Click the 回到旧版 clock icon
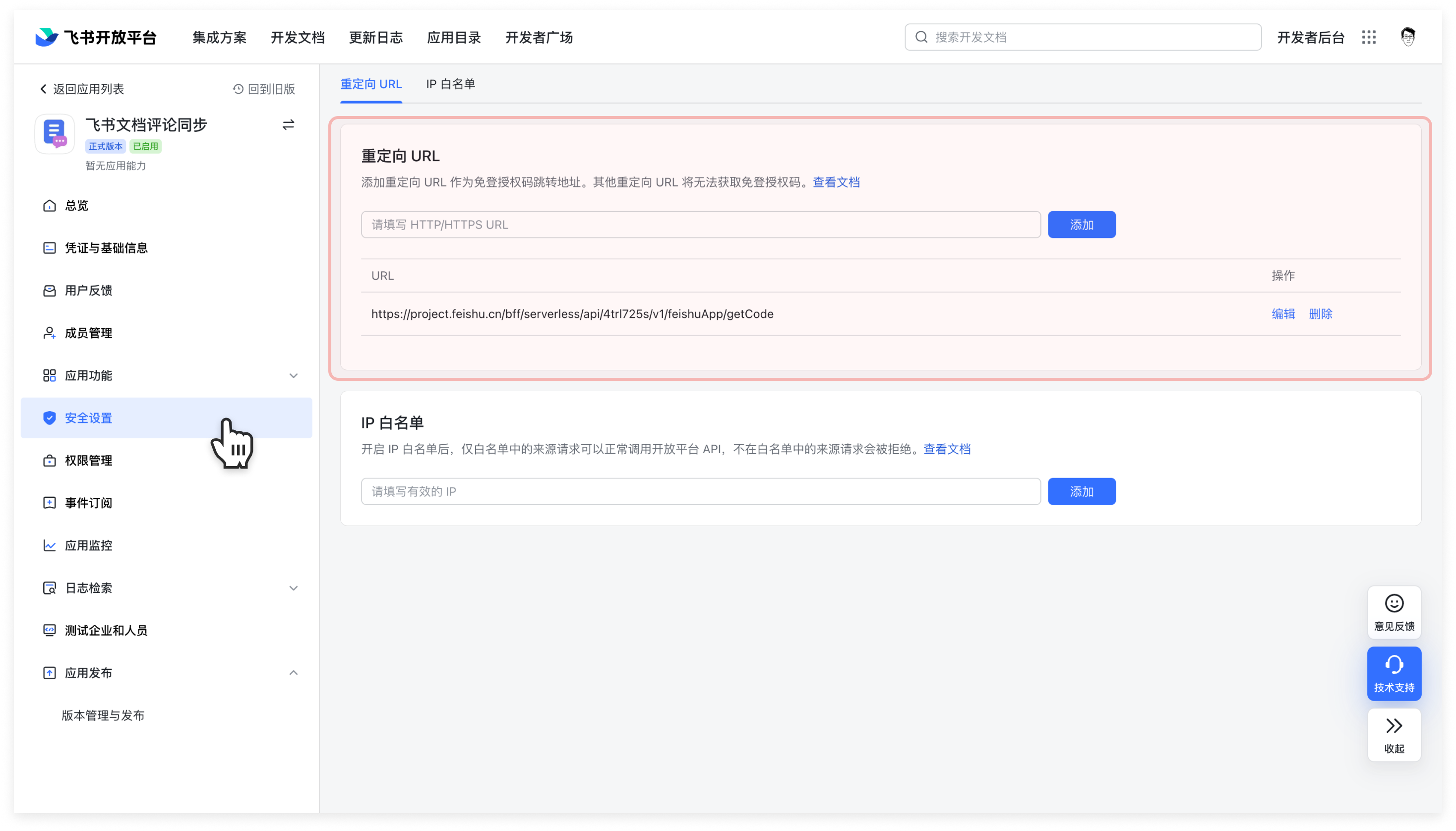 point(238,89)
